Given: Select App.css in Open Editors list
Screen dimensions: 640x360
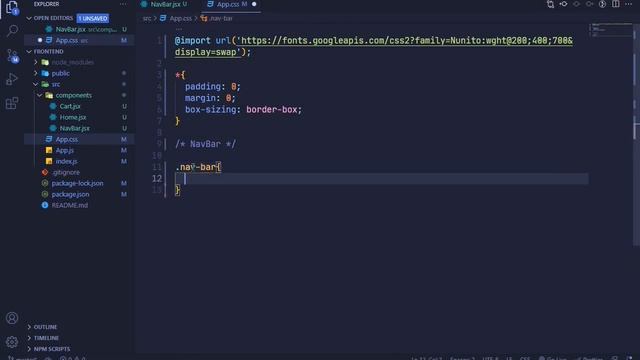Looking at the screenshot, I should point(78,40).
